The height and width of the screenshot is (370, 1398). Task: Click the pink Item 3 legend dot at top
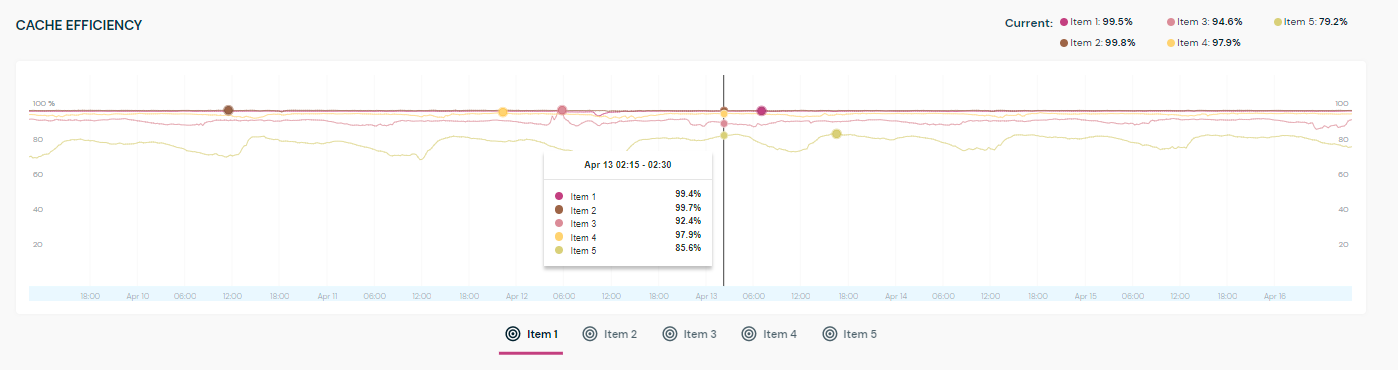[1171, 22]
